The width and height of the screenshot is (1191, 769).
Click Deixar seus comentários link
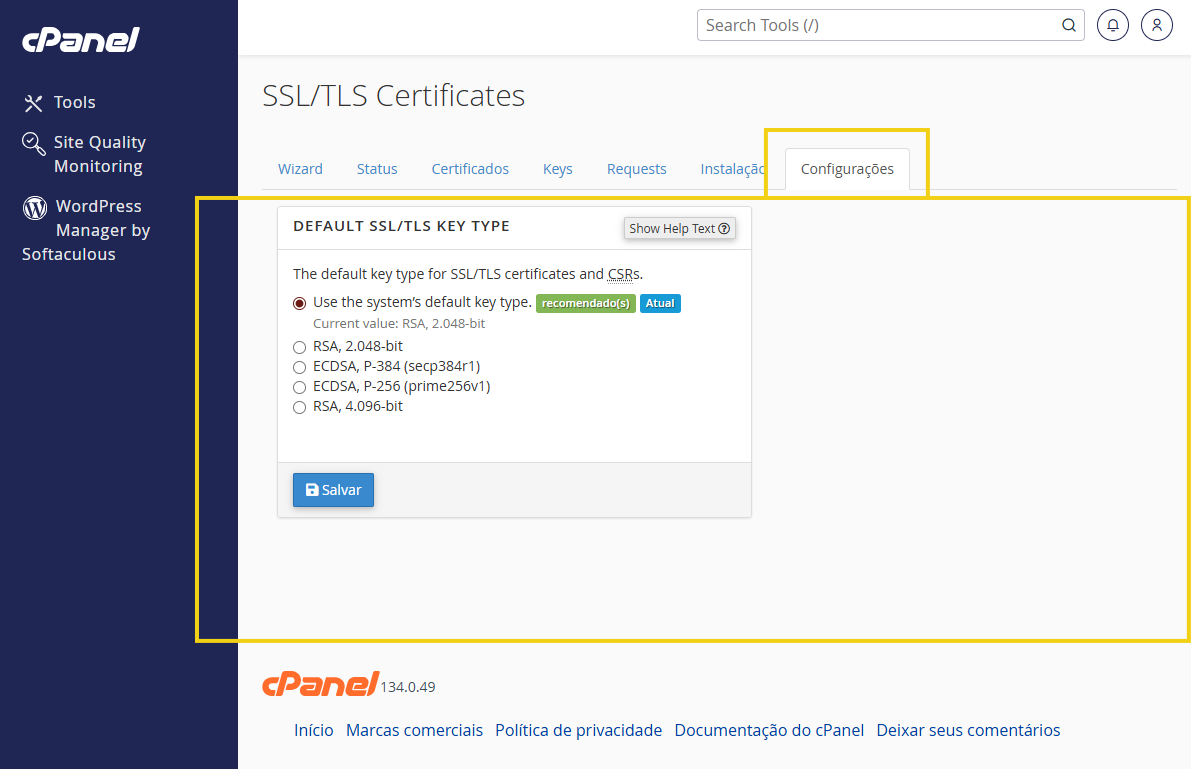tap(968, 730)
